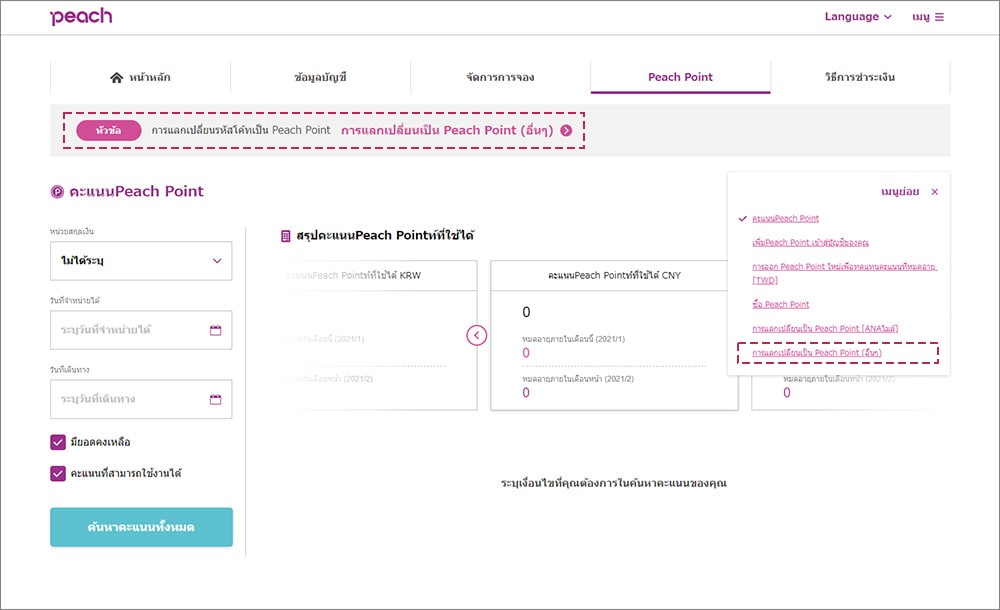Select the Peach Point CNY card header

pyautogui.click(x=614, y=276)
